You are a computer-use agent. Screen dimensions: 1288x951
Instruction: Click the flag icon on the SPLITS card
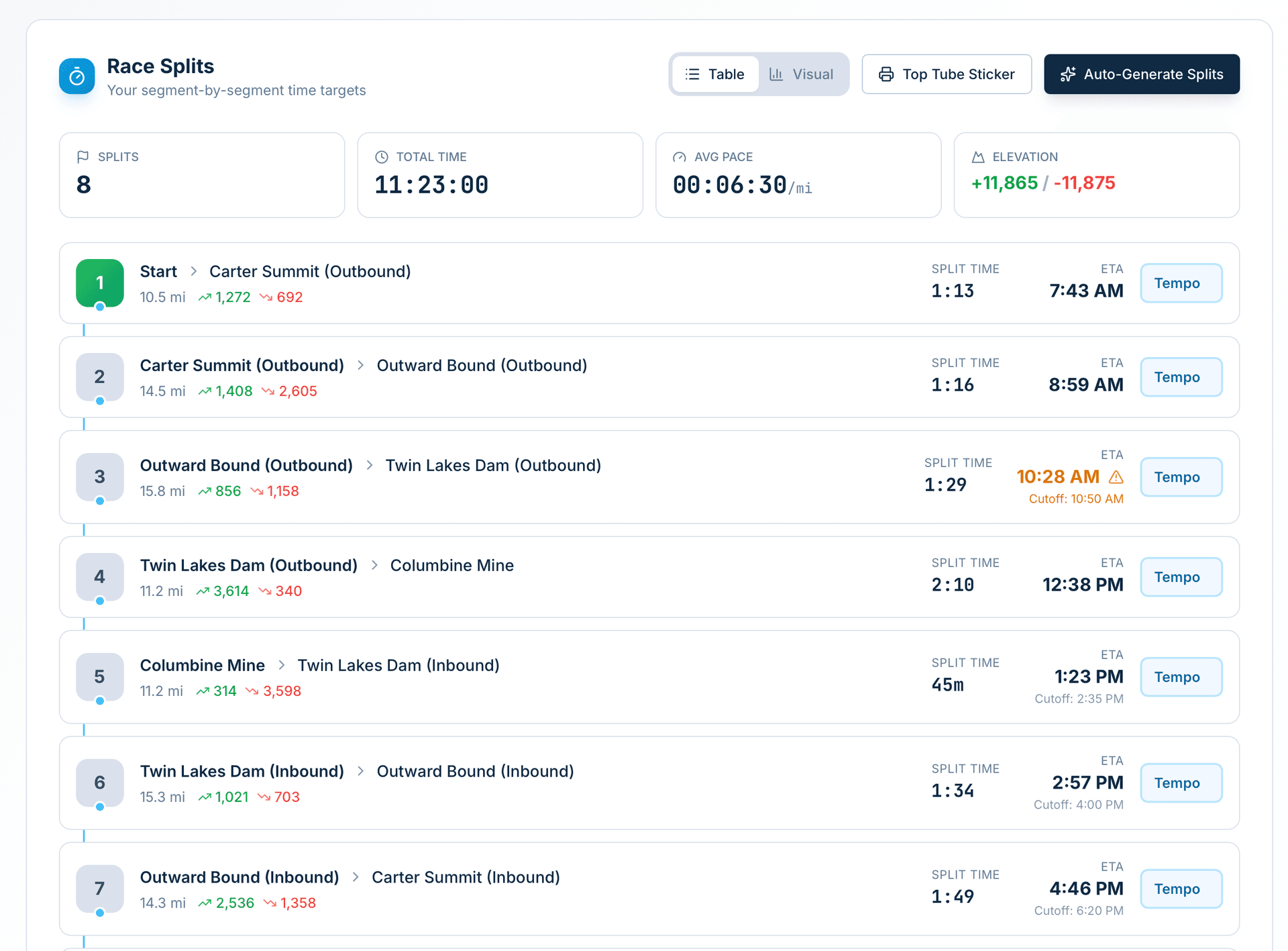[83, 156]
